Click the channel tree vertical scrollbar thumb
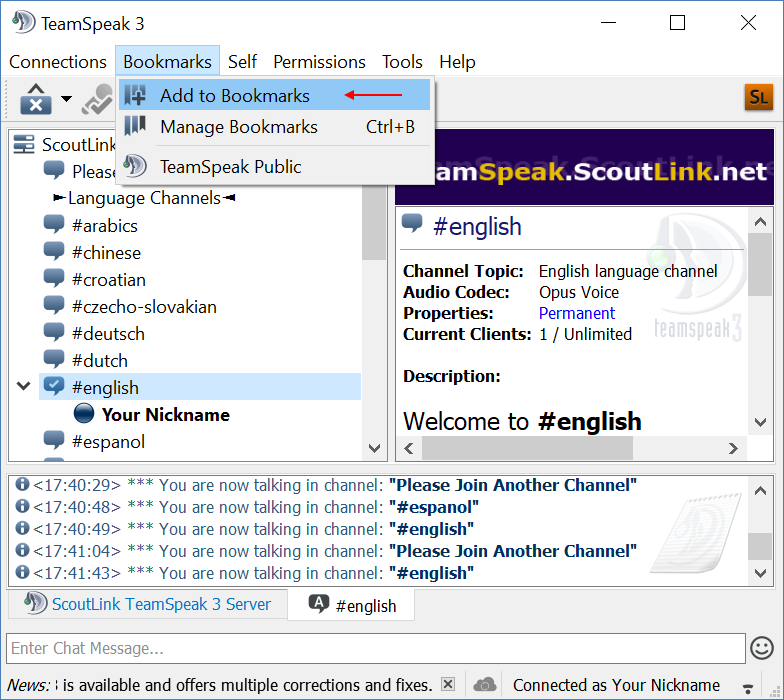The image size is (784, 700). (x=374, y=222)
